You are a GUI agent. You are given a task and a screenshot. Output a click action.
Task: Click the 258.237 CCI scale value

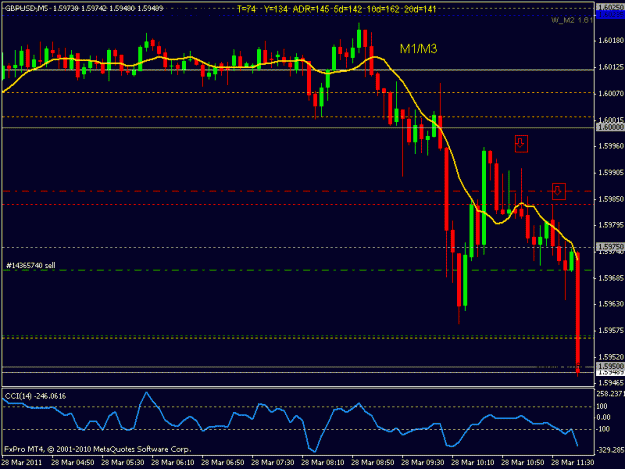coord(610,394)
